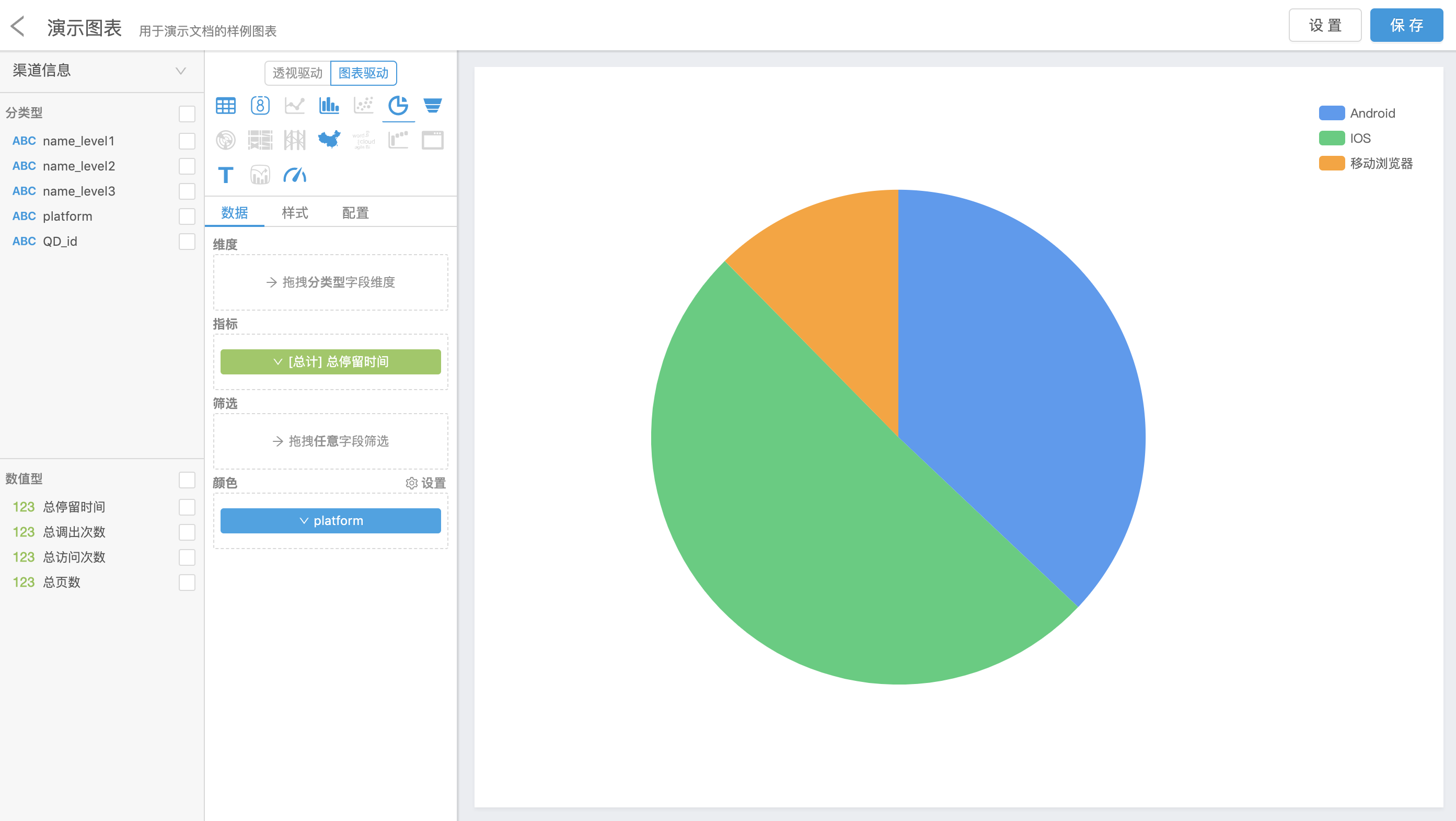This screenshot has height=821, width=1456.
Task: Choose the bar chart type icon
Action: (329, 106)
